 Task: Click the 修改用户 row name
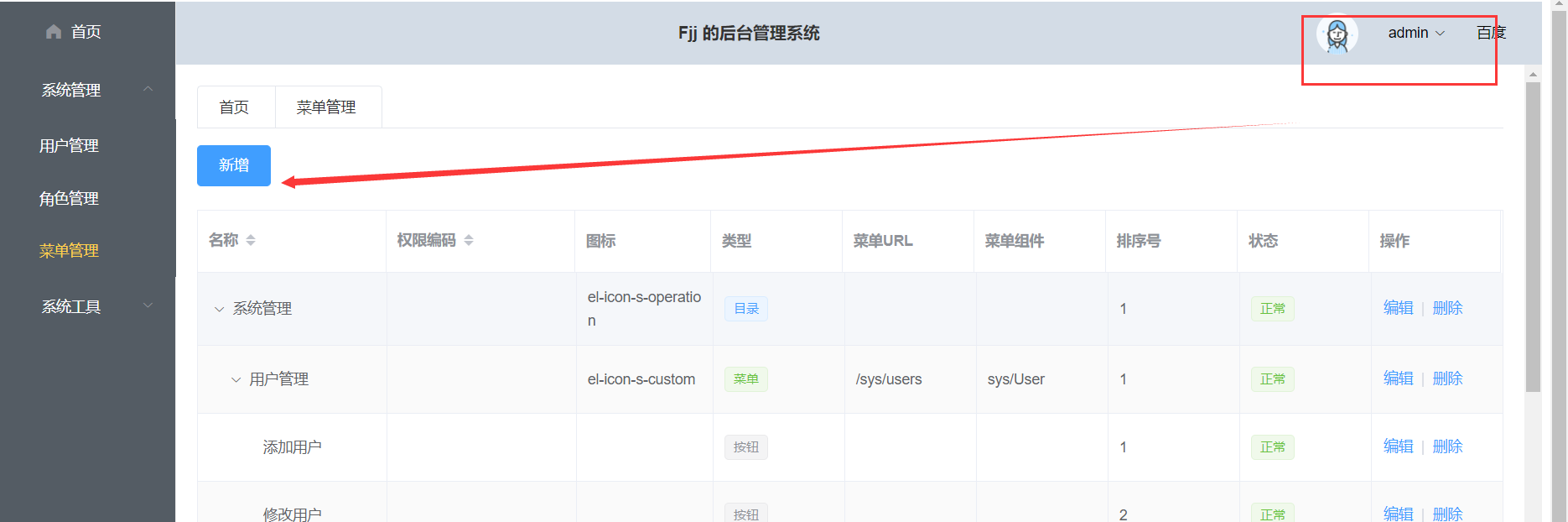pyautogui.click(x=292, y=514)
